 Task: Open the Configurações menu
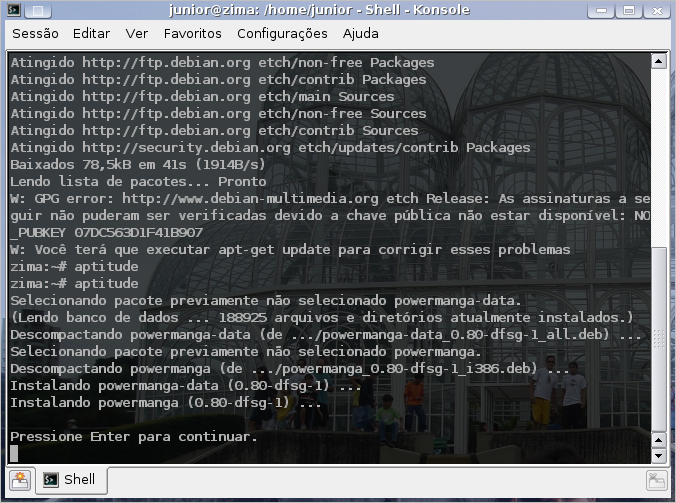coord(282,34)
